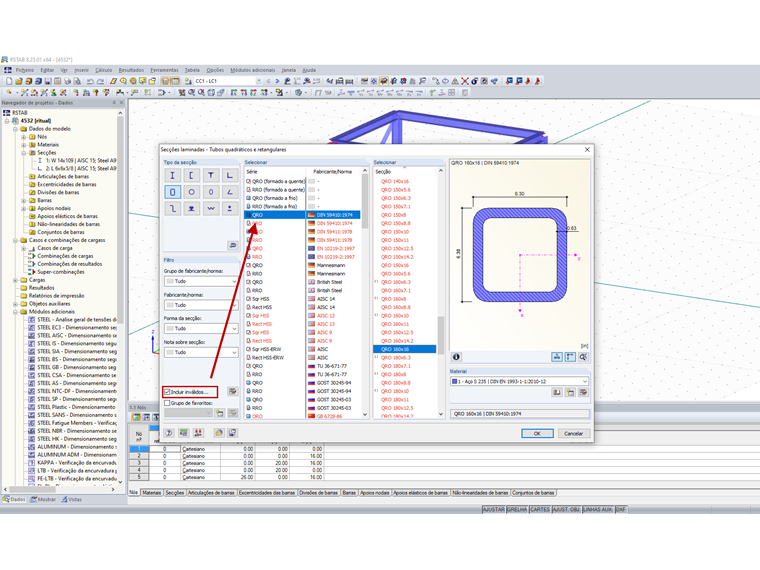Click the info icon under section preview
The height and width of the screenshot is (570, 760).
(x=456, y=357)
